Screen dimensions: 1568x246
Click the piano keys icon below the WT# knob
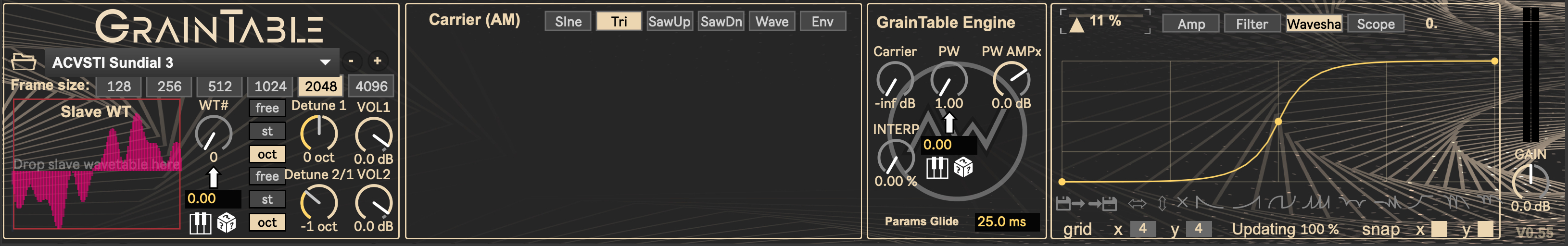tap(200, 223)
